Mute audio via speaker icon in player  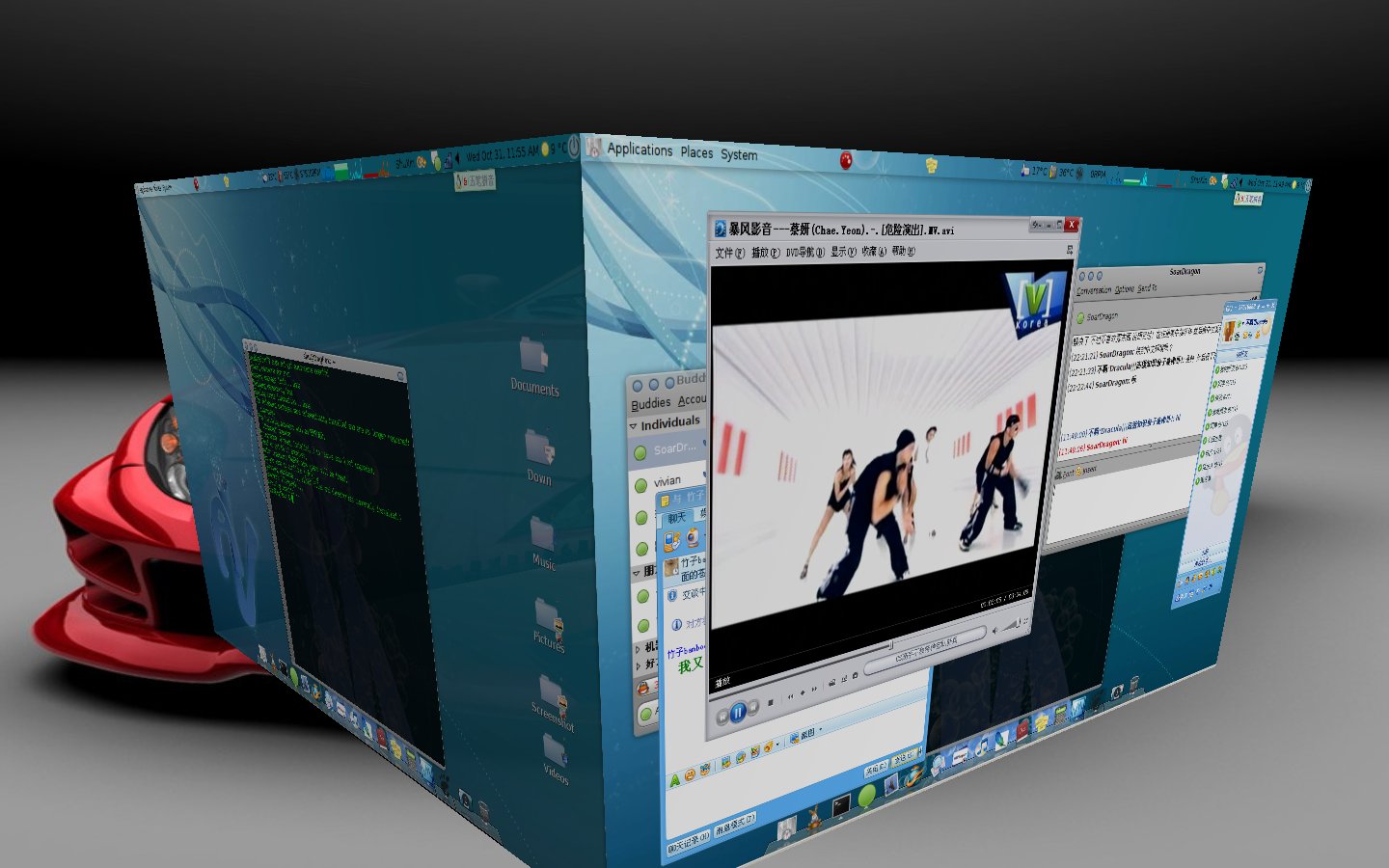click(x=994, y=631)
